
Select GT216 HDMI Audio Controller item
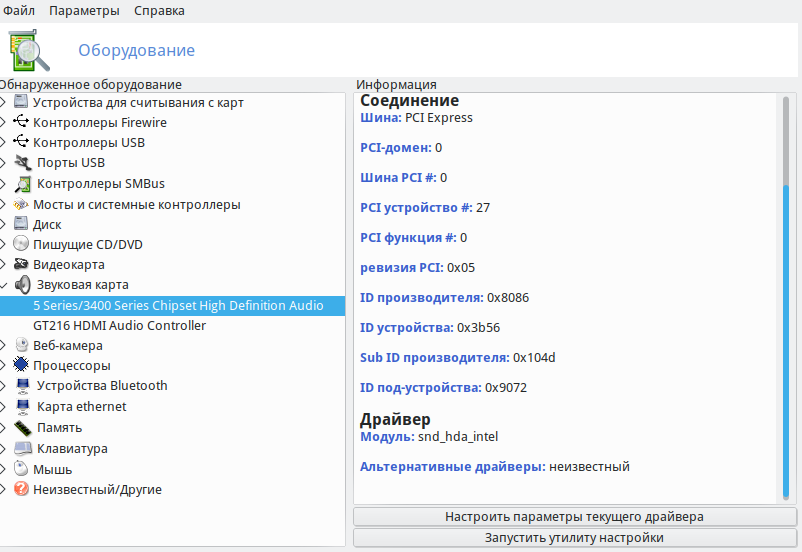coord(119,326)
